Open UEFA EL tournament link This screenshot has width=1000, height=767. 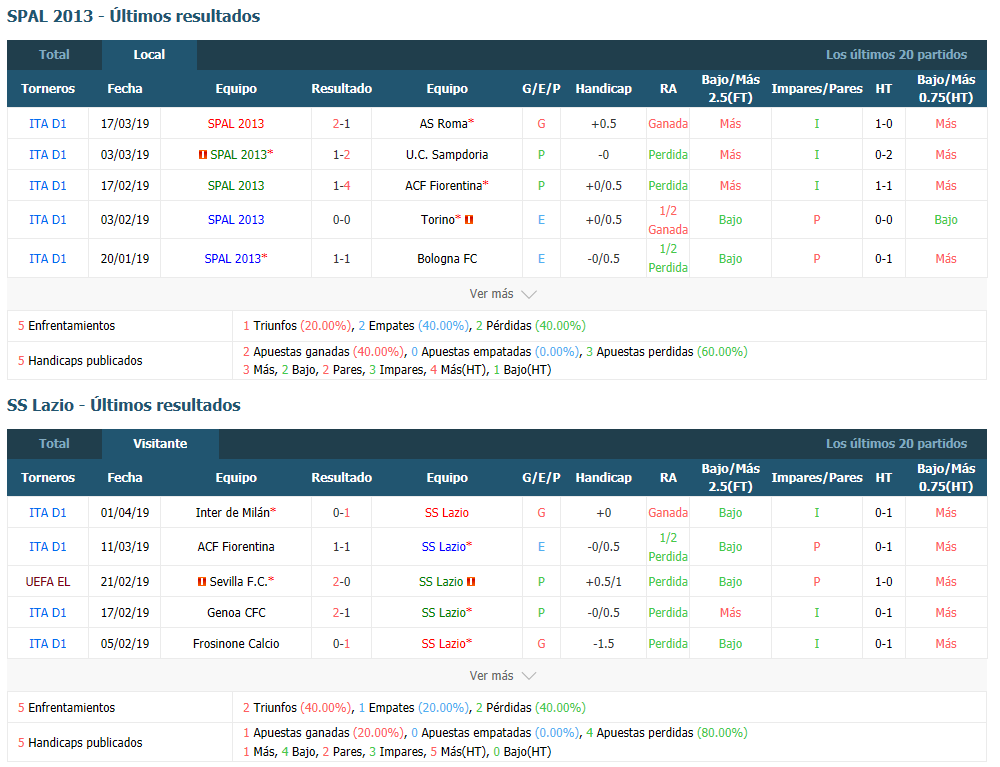48,582
